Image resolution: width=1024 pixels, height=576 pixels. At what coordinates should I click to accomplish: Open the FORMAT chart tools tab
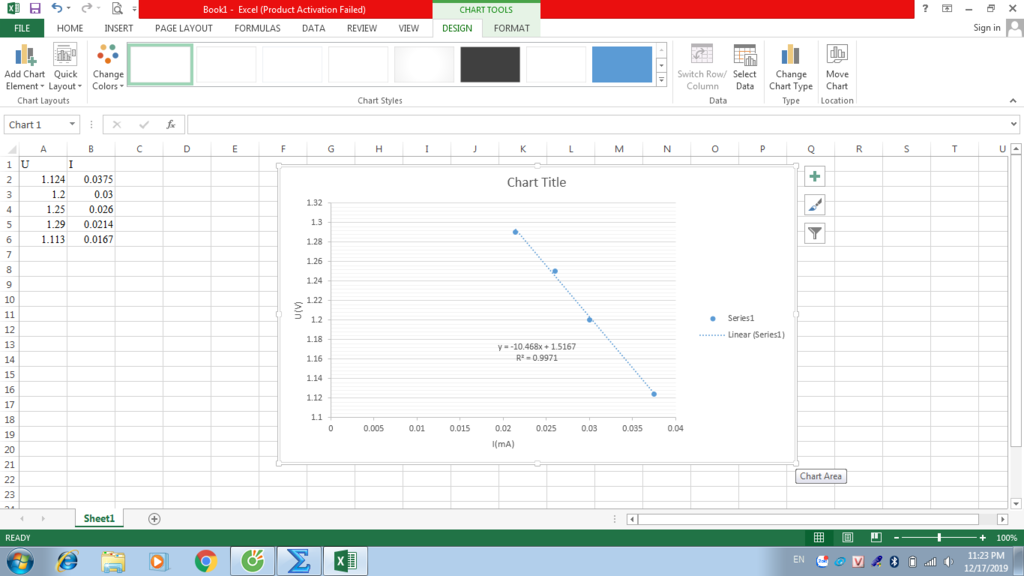511,28
